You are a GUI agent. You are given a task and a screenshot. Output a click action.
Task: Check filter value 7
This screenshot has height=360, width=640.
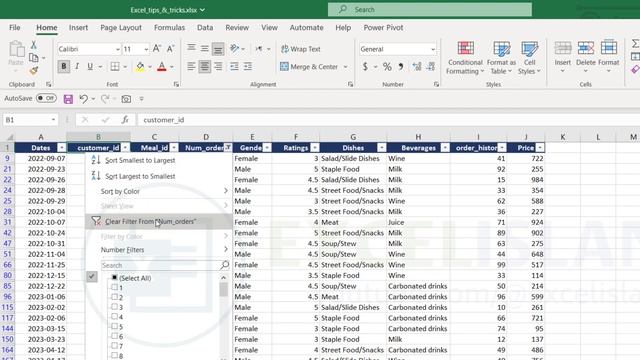coord(115,346)
